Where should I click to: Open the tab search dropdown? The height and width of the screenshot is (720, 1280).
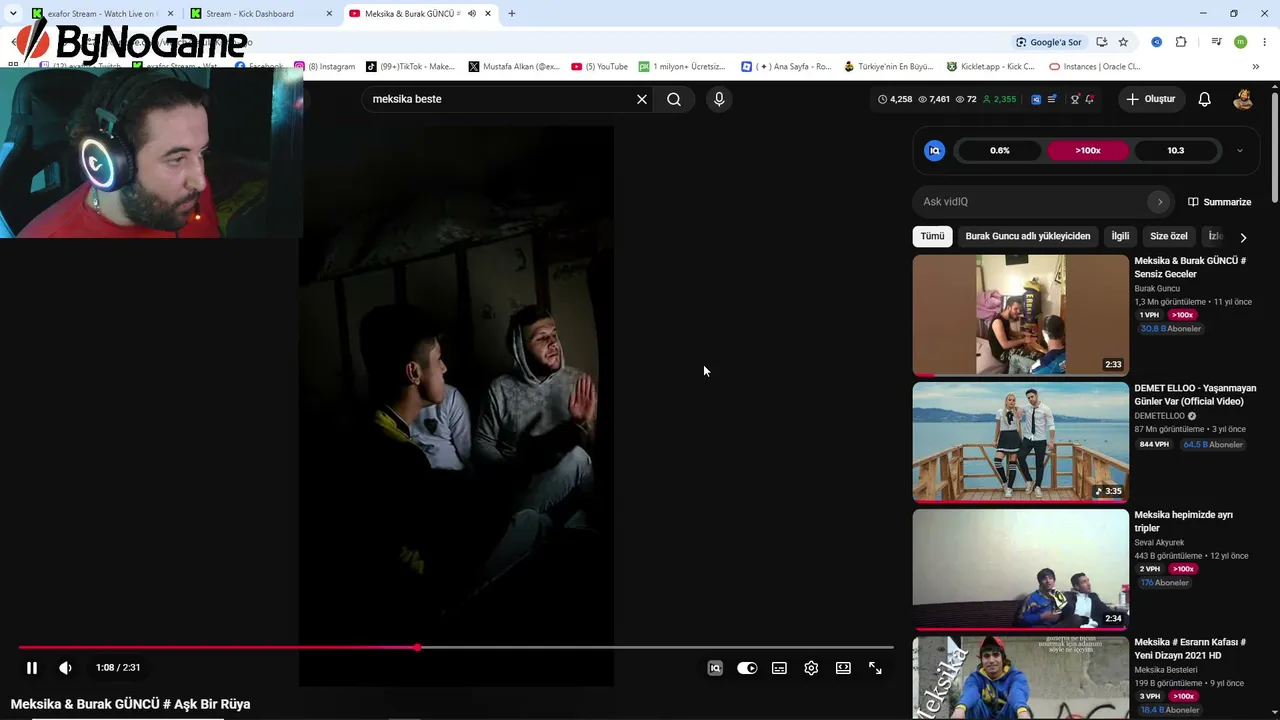tap(13, 14)
